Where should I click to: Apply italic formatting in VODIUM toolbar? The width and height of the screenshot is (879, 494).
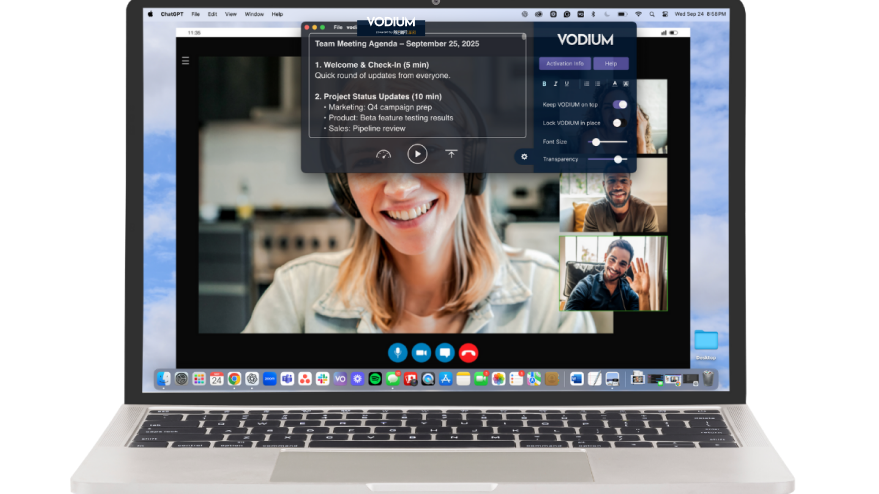[x=556, y=84]
